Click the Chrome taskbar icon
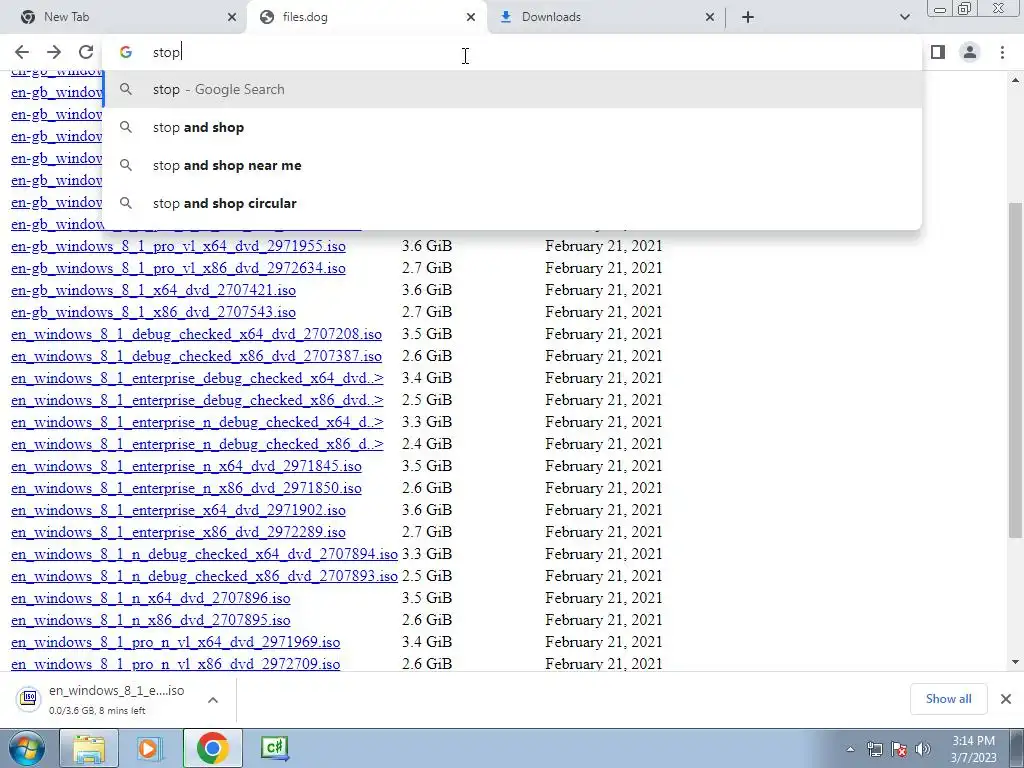Screen dimensions: 1024x768 click(212, 749)
